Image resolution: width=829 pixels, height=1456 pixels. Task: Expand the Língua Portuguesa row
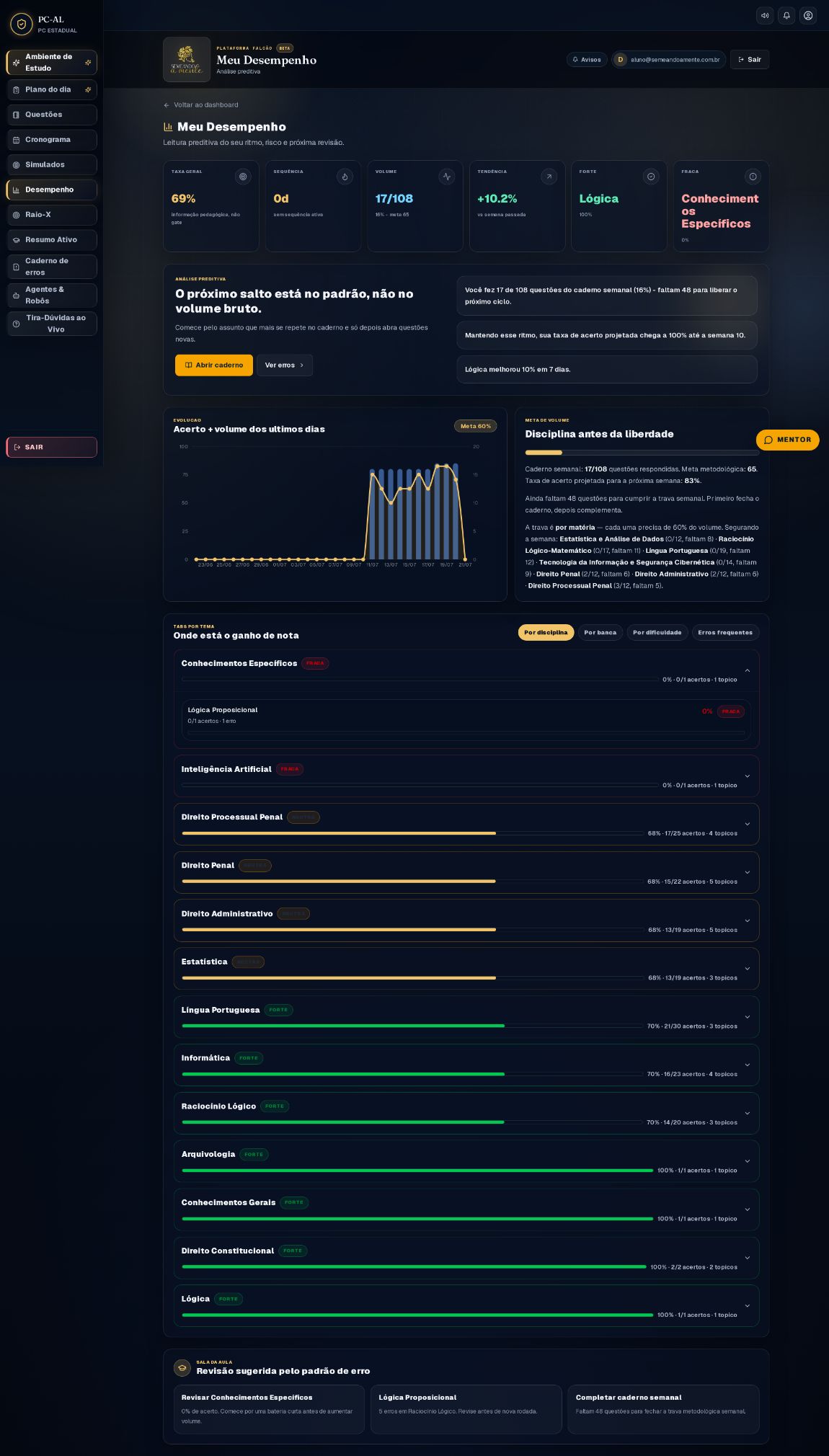click(466, 1016)
